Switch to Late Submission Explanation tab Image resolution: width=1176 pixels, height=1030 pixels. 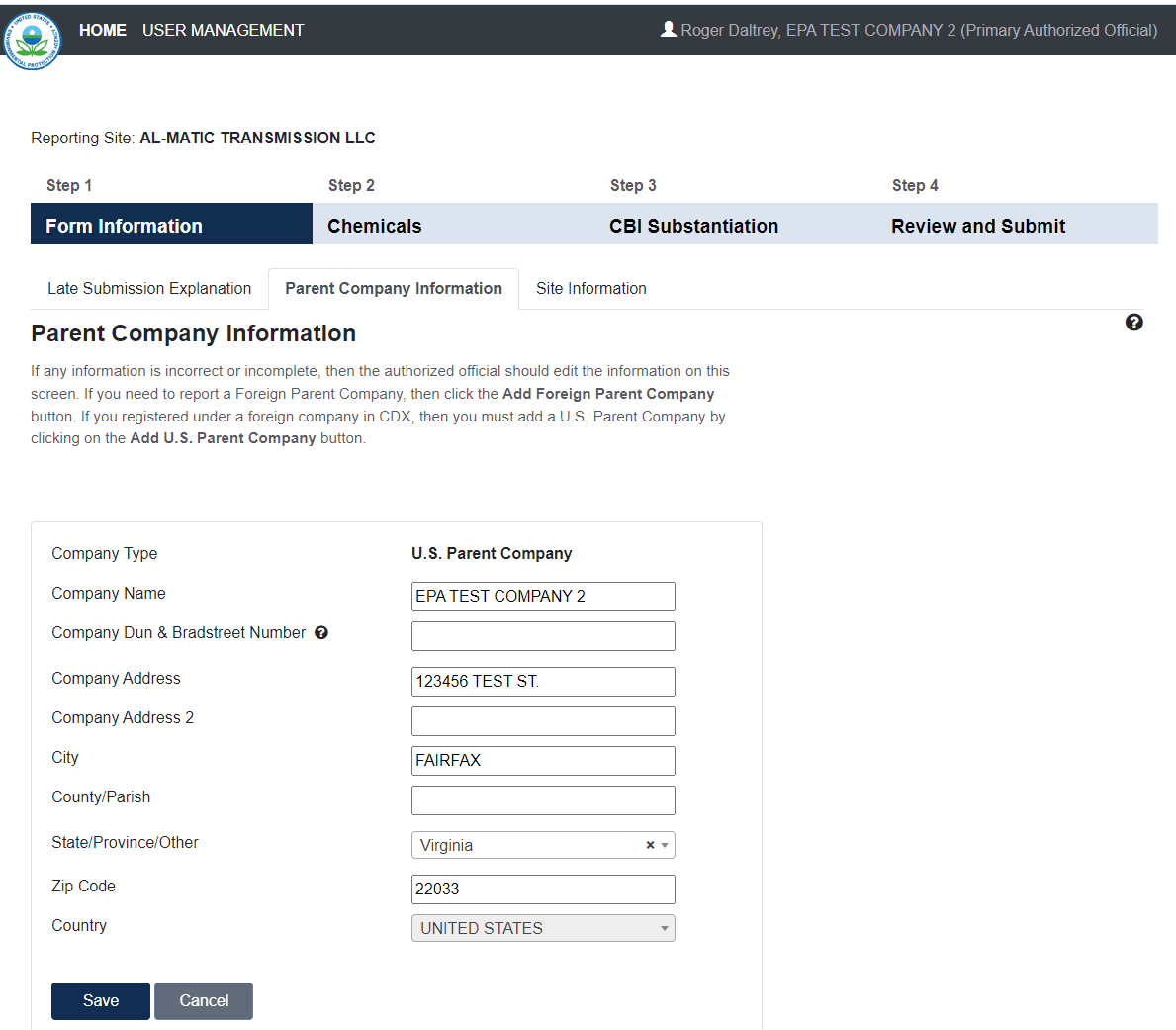[x=149, y=289]
